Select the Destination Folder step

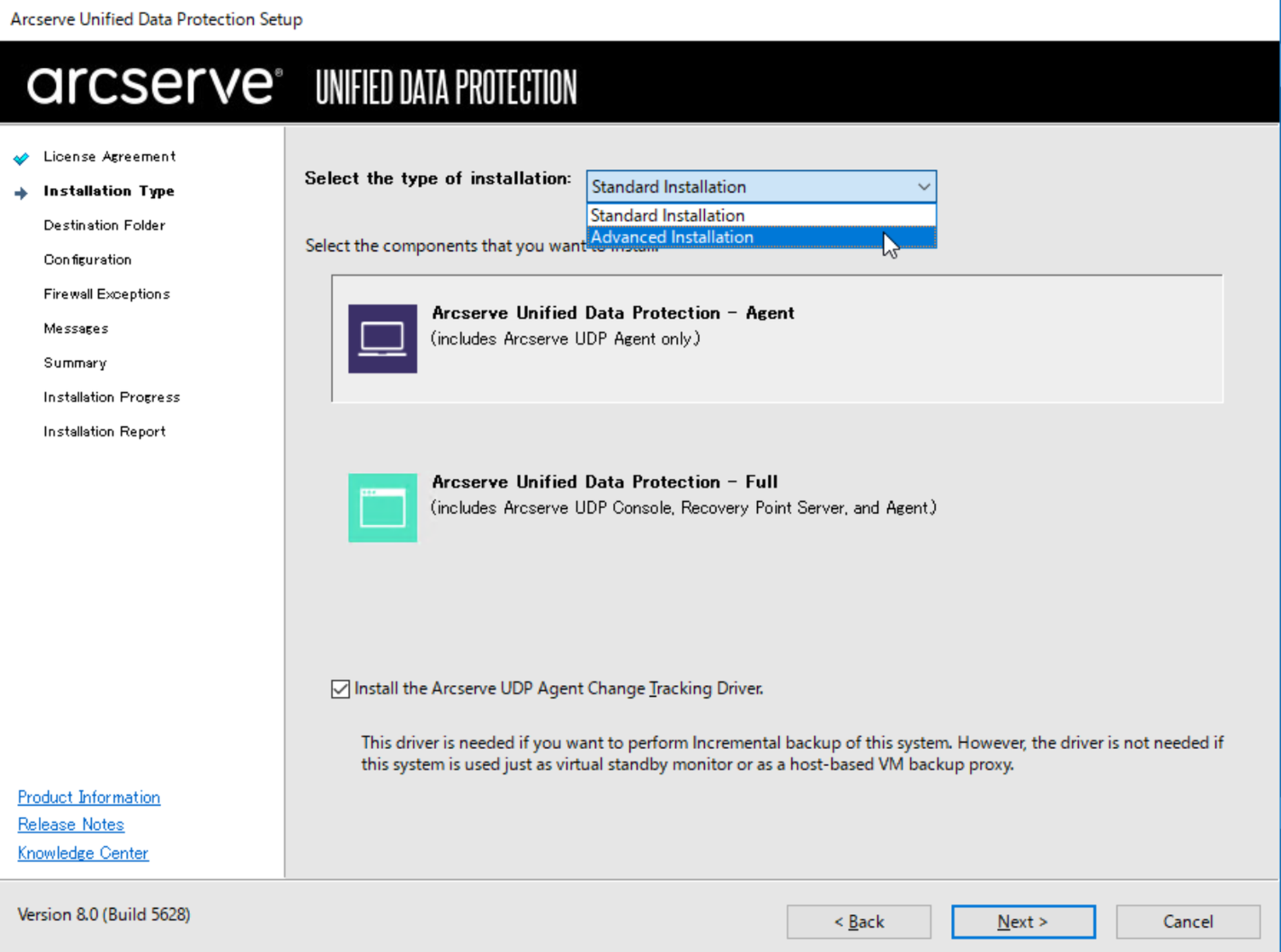(105, 225)
